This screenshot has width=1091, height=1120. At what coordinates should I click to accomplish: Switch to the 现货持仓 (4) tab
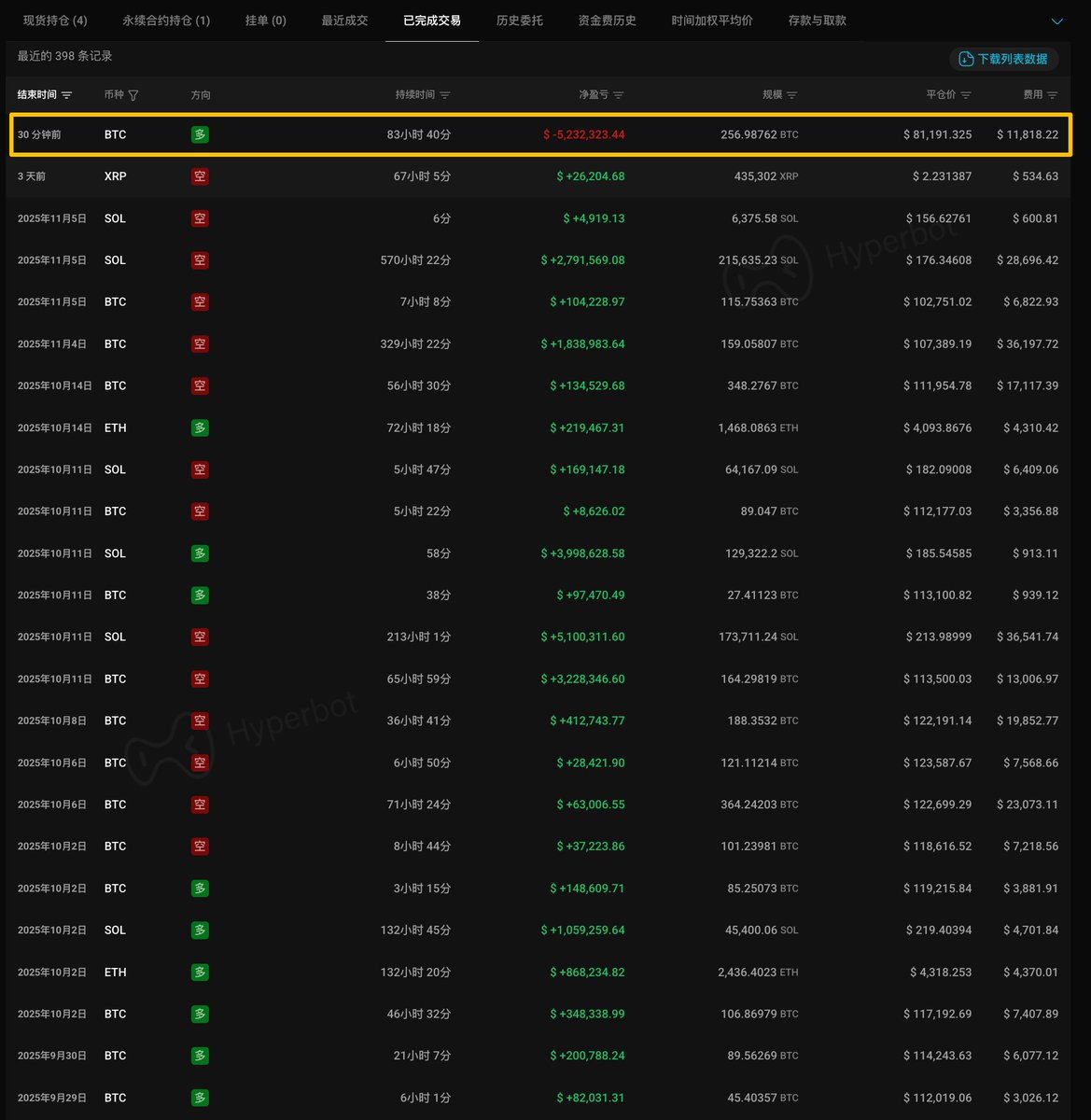(55, 21)
